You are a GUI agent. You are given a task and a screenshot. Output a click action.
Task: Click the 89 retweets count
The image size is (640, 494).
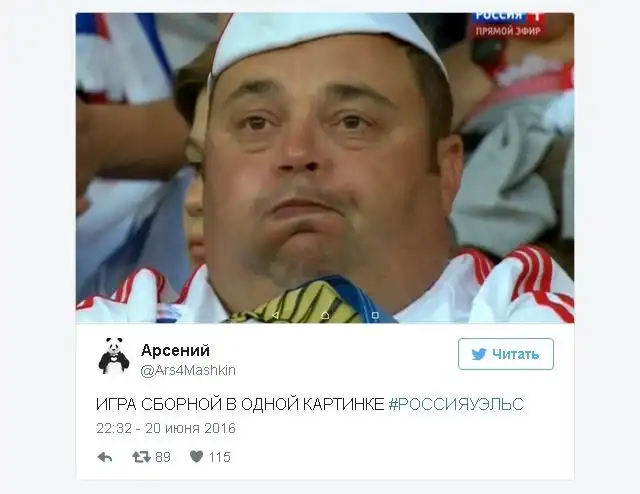click(163, 457)
